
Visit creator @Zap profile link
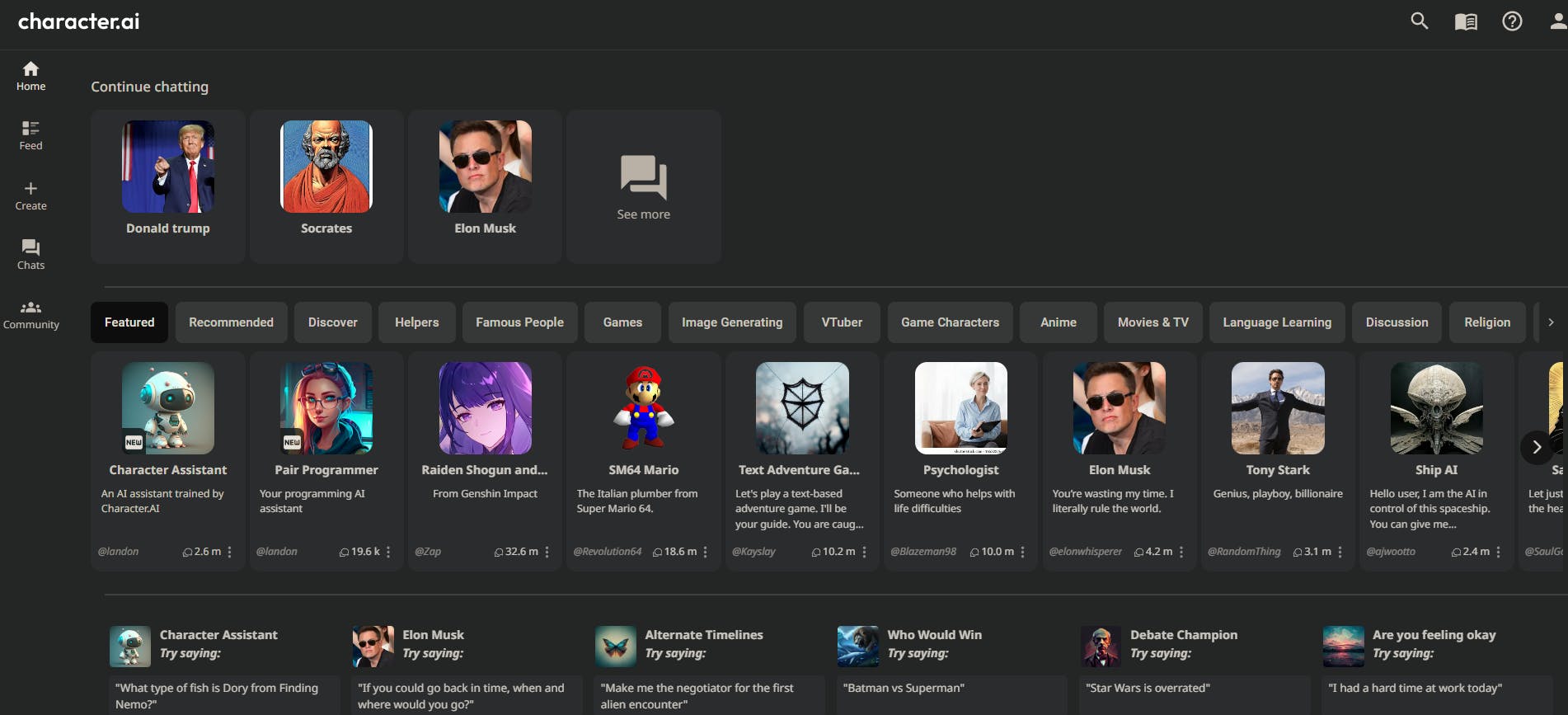pos(428,552)
